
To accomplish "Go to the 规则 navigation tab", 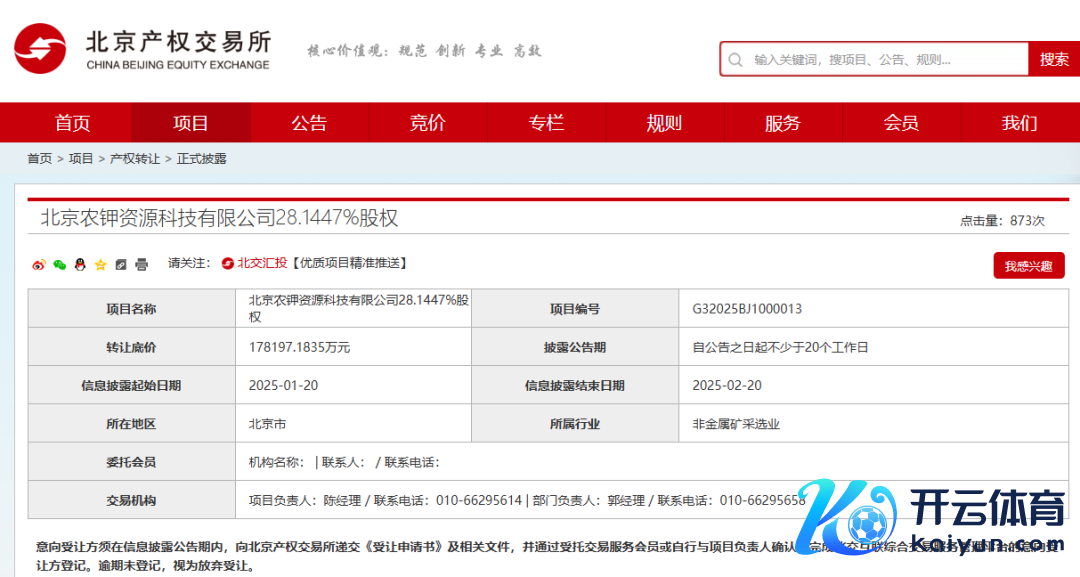I will (664, 123).
